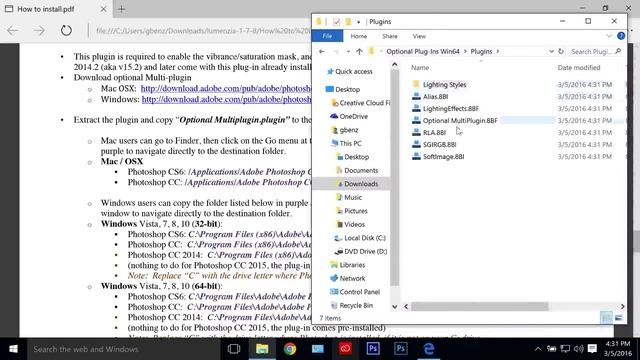The width and height of the screenshot is (640, 360).
Task: Sort by Date modified column
Action: click(579, 68)
